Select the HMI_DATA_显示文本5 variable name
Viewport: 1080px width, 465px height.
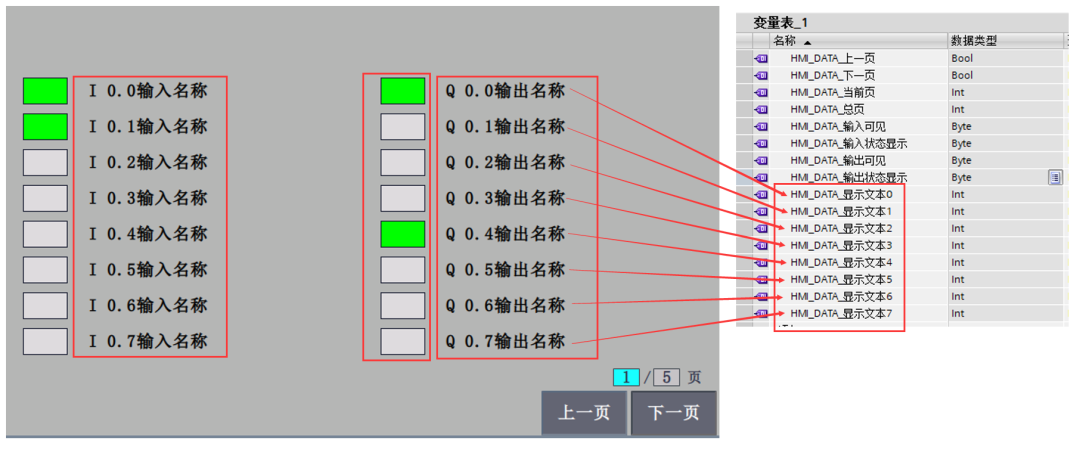pos(842,280)
